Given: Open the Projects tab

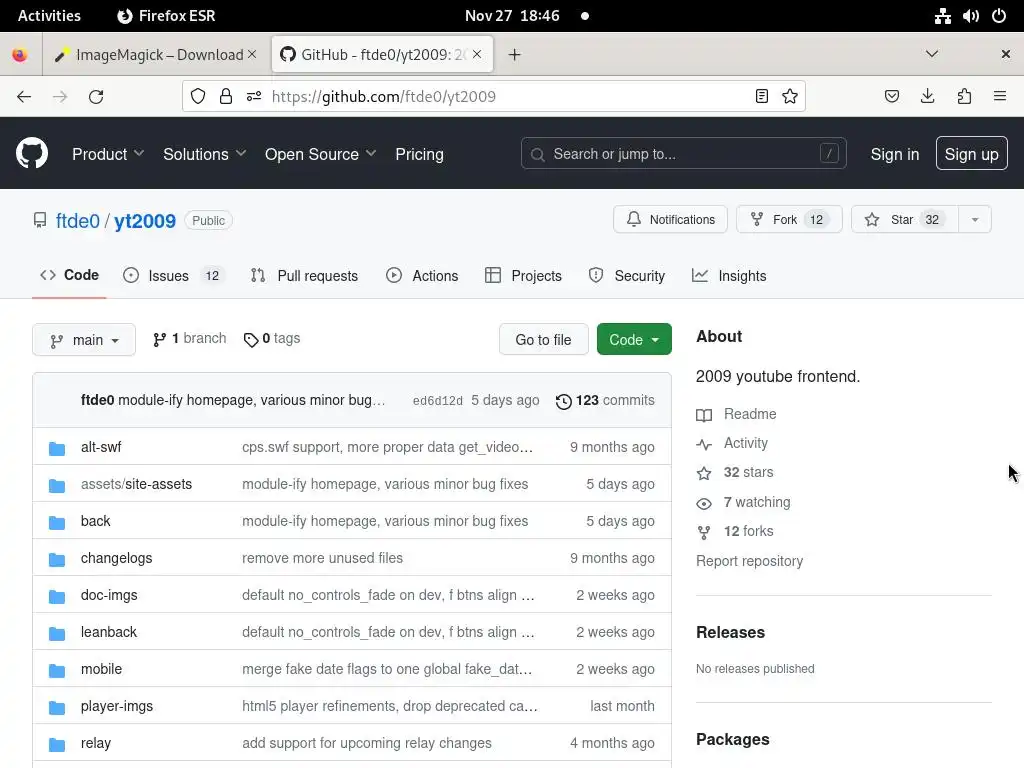Looking at the screenshot, I should (523, 276).
